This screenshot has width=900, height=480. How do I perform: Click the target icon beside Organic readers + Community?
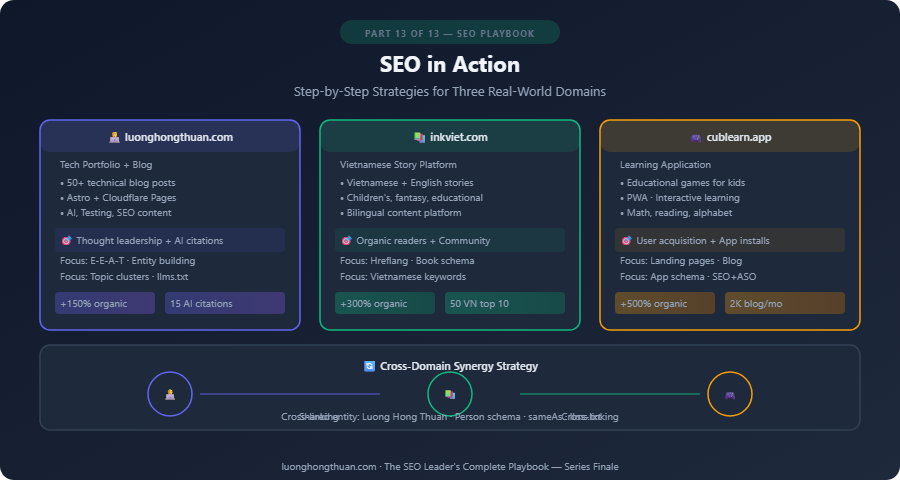click(346, 241)
